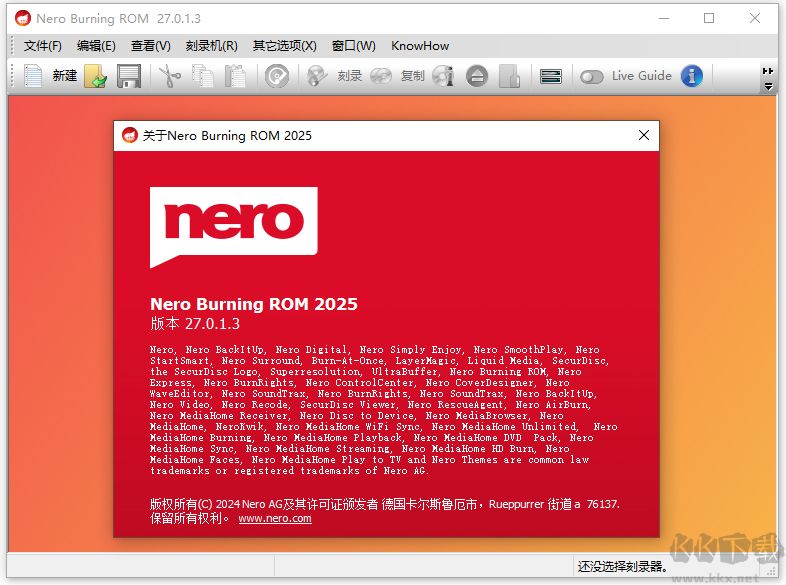786x585 pixels.
Task: Click the 刻录 burn toolbar label
Action: [x=349, y=76]
